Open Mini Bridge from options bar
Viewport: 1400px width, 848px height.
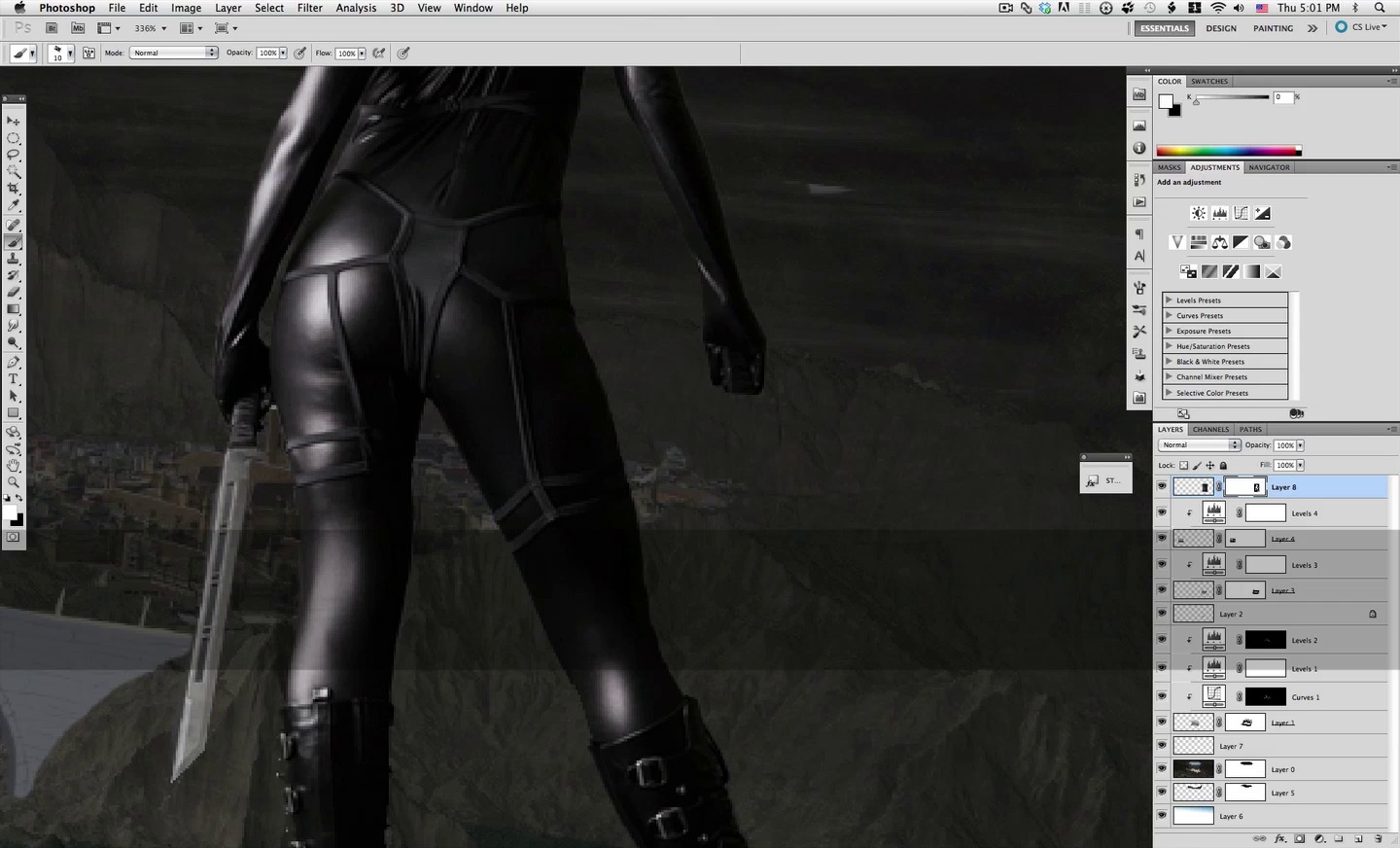click(x=78, y=28)
